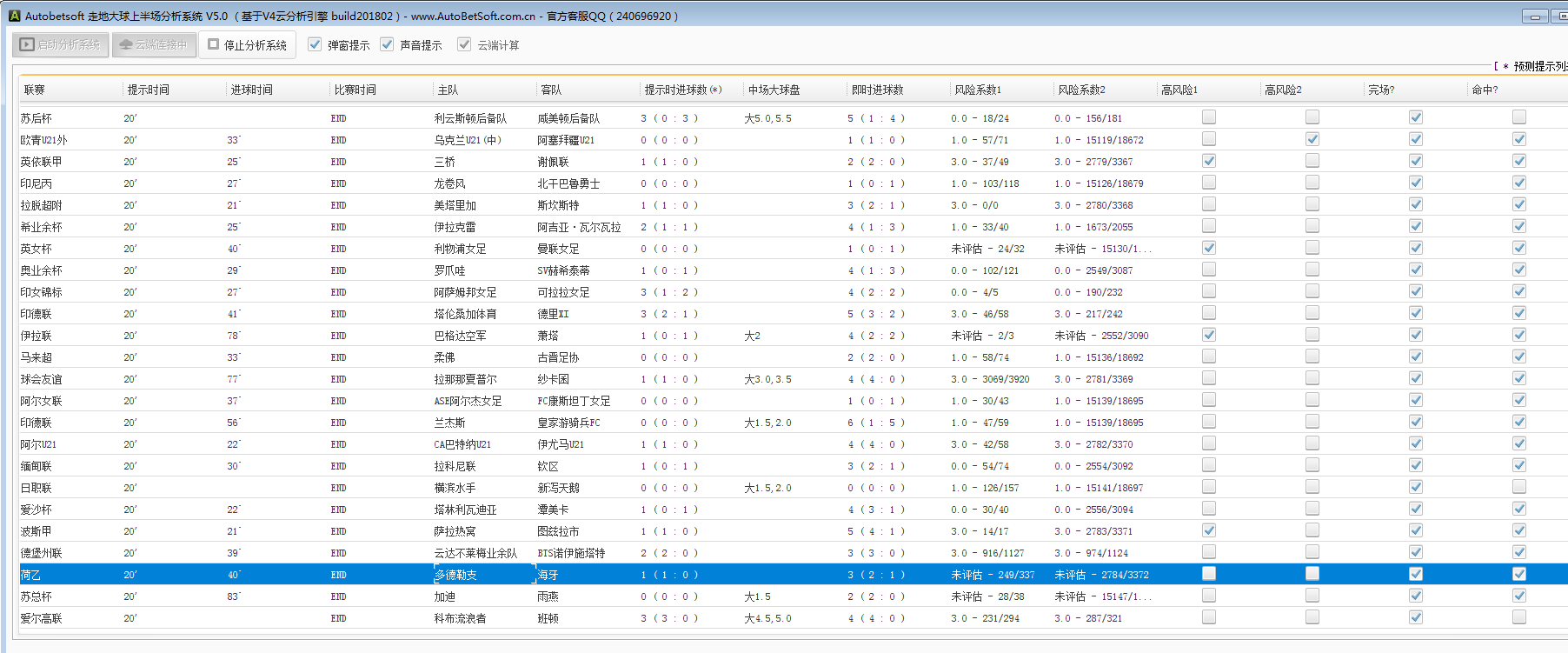Click the cloud icon on 云端连接中
The width and height of the screenshot is (1568, 653).
(126, 44)
